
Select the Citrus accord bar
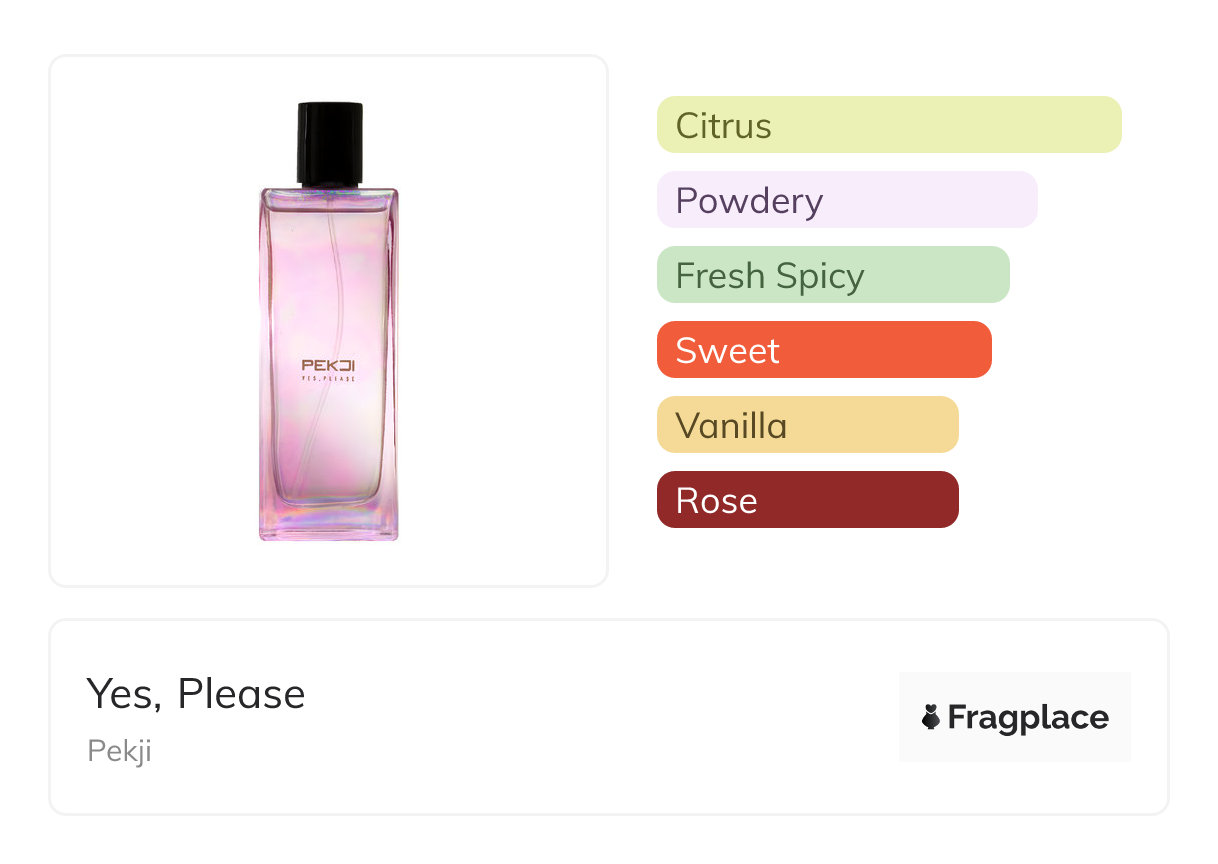tap(889, 125)
